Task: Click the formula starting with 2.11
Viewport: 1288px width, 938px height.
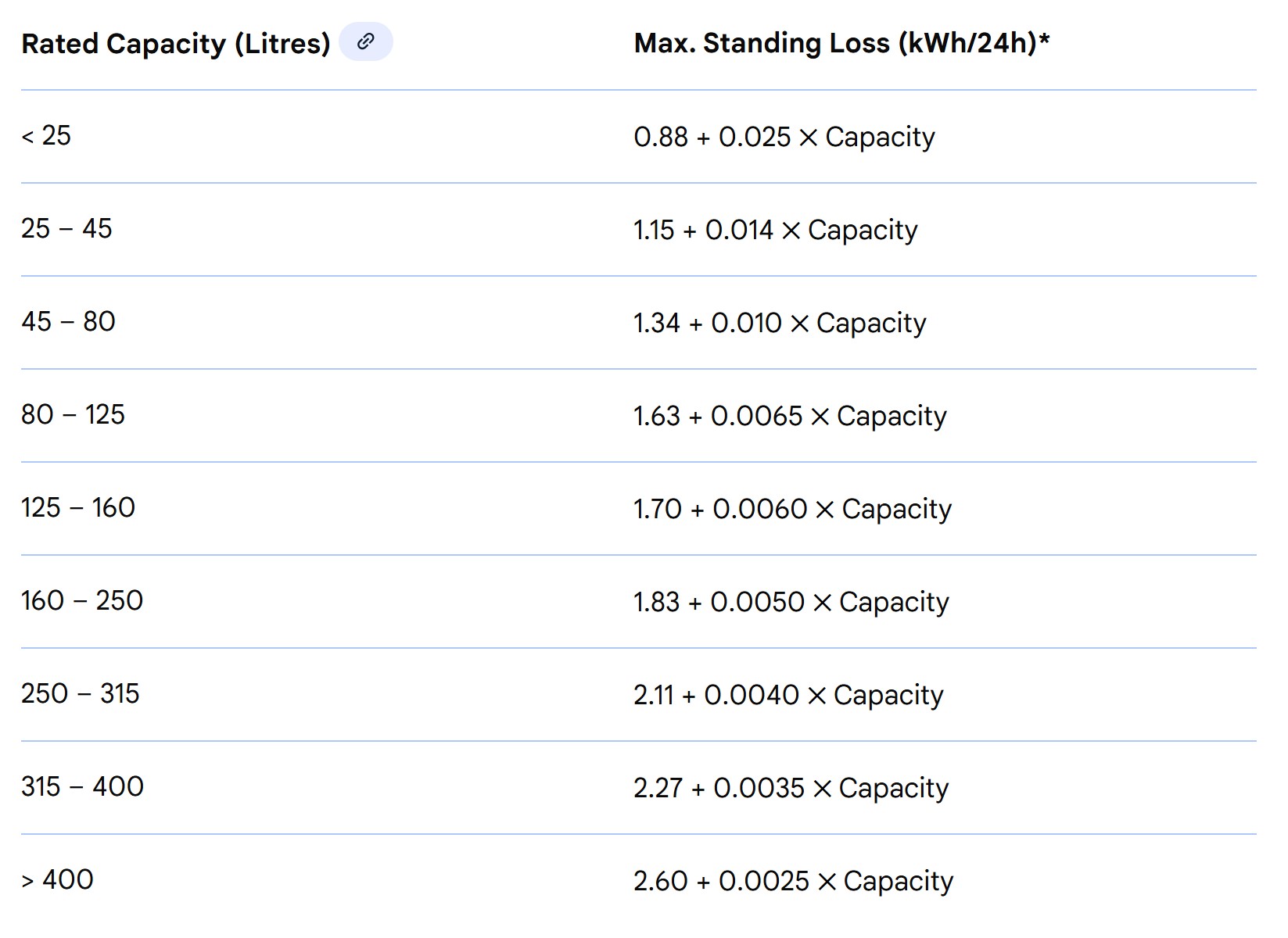Action: pos(788,696)
